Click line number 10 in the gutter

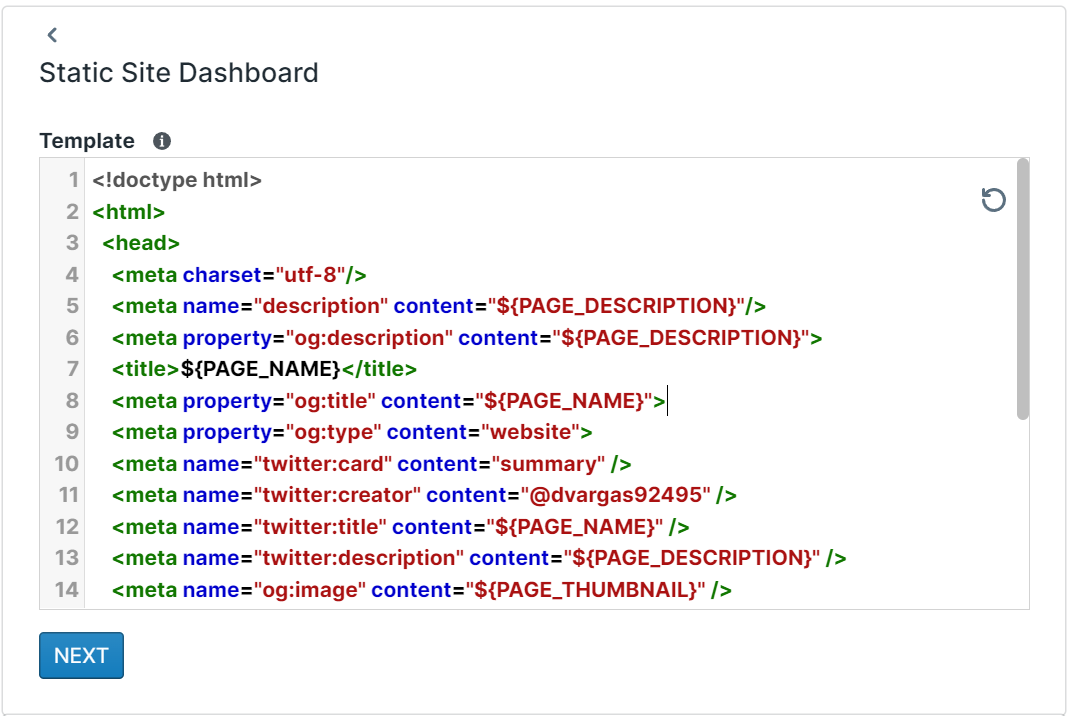66,464
